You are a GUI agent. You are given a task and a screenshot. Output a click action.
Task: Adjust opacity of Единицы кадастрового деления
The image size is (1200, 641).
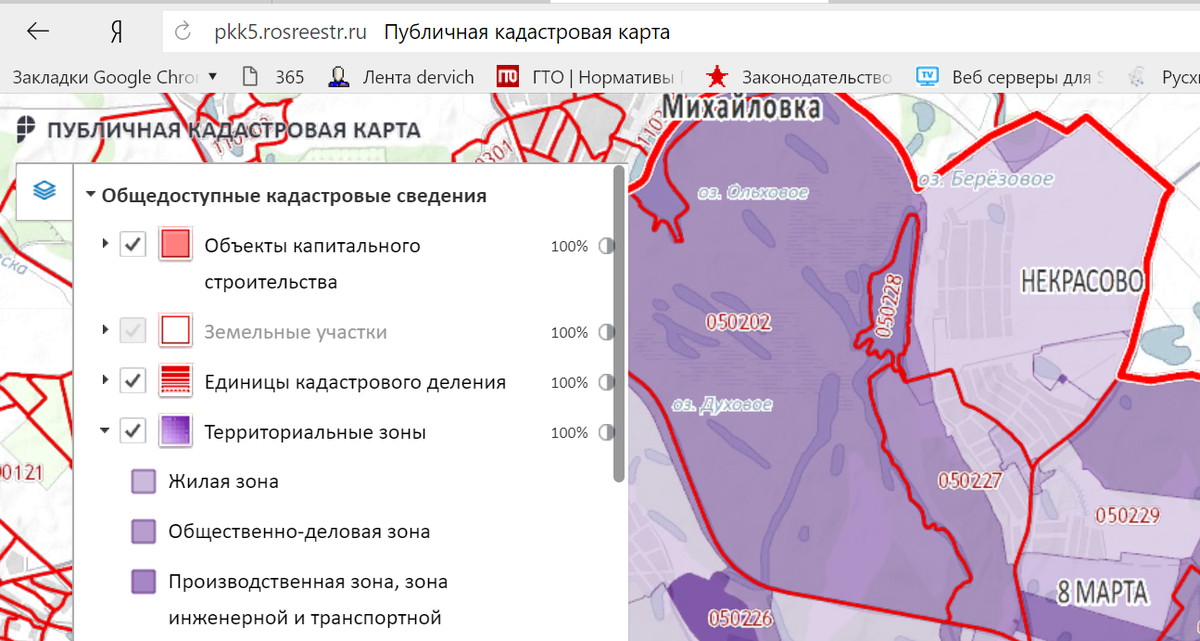606,382
